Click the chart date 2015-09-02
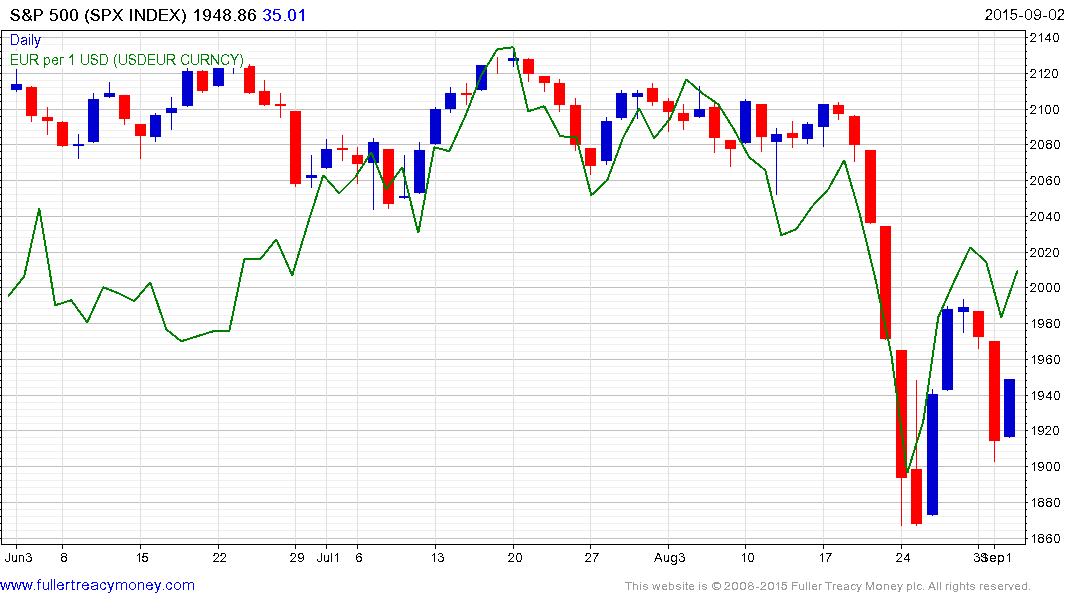Screen dimensions: 1075x600 (x=1024, y=15)
